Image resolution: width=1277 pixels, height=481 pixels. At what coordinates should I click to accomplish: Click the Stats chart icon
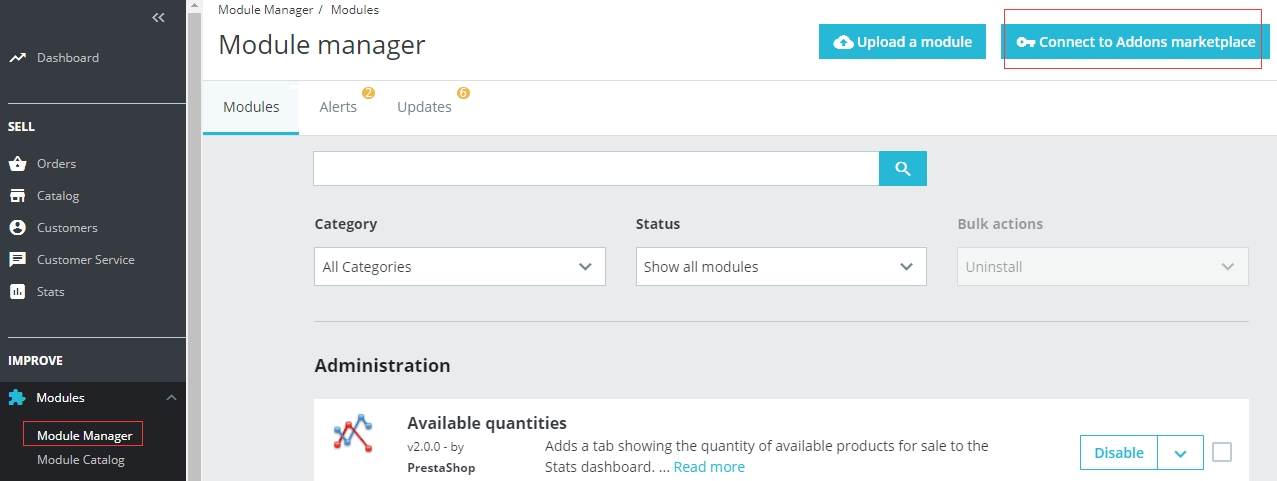[x=17, y=292]
